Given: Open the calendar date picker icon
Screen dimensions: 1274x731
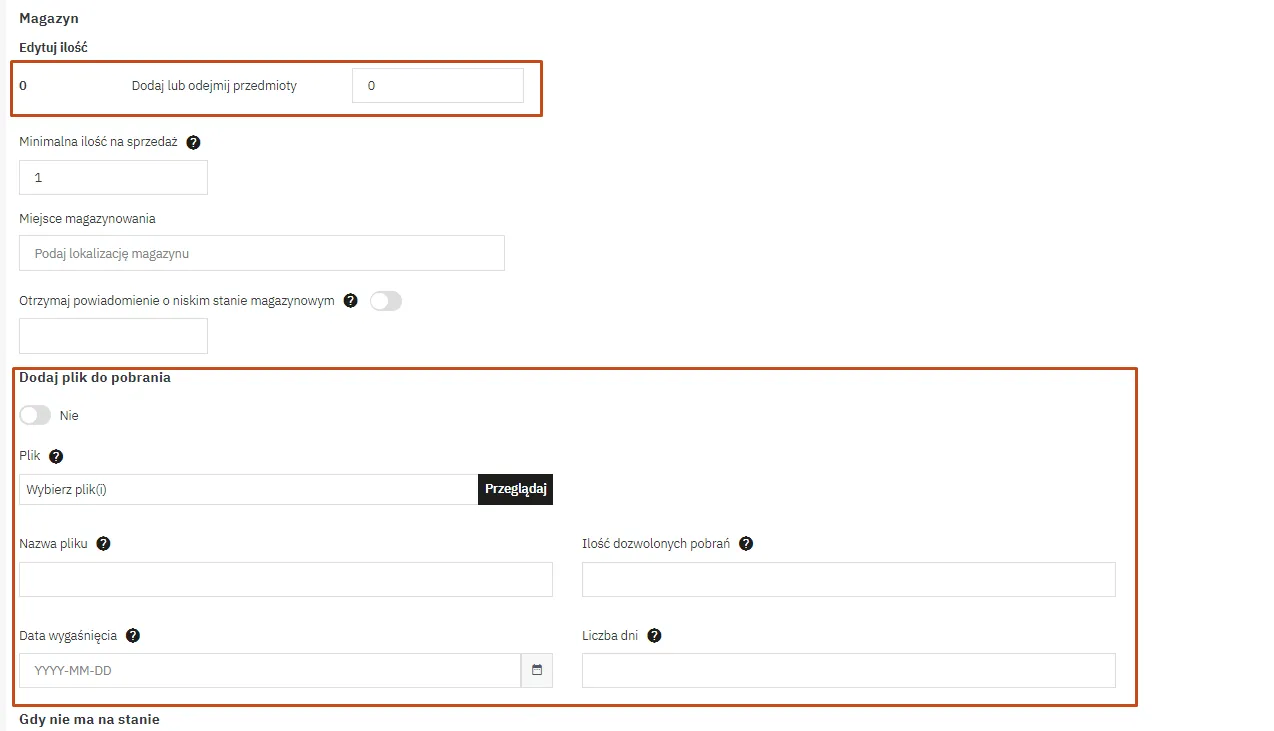Looking at the screenshot, I should [537, 671].
